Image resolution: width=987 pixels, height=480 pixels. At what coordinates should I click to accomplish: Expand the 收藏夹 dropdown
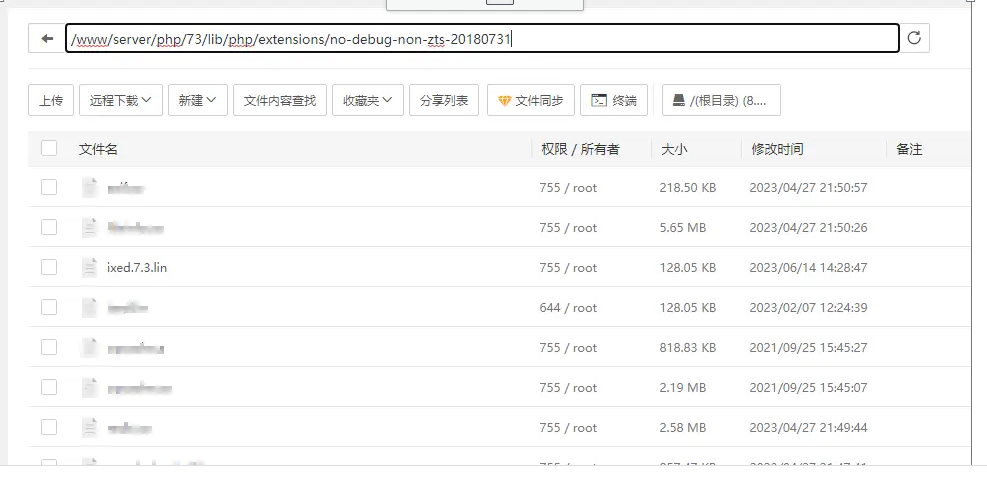[368, 100]
